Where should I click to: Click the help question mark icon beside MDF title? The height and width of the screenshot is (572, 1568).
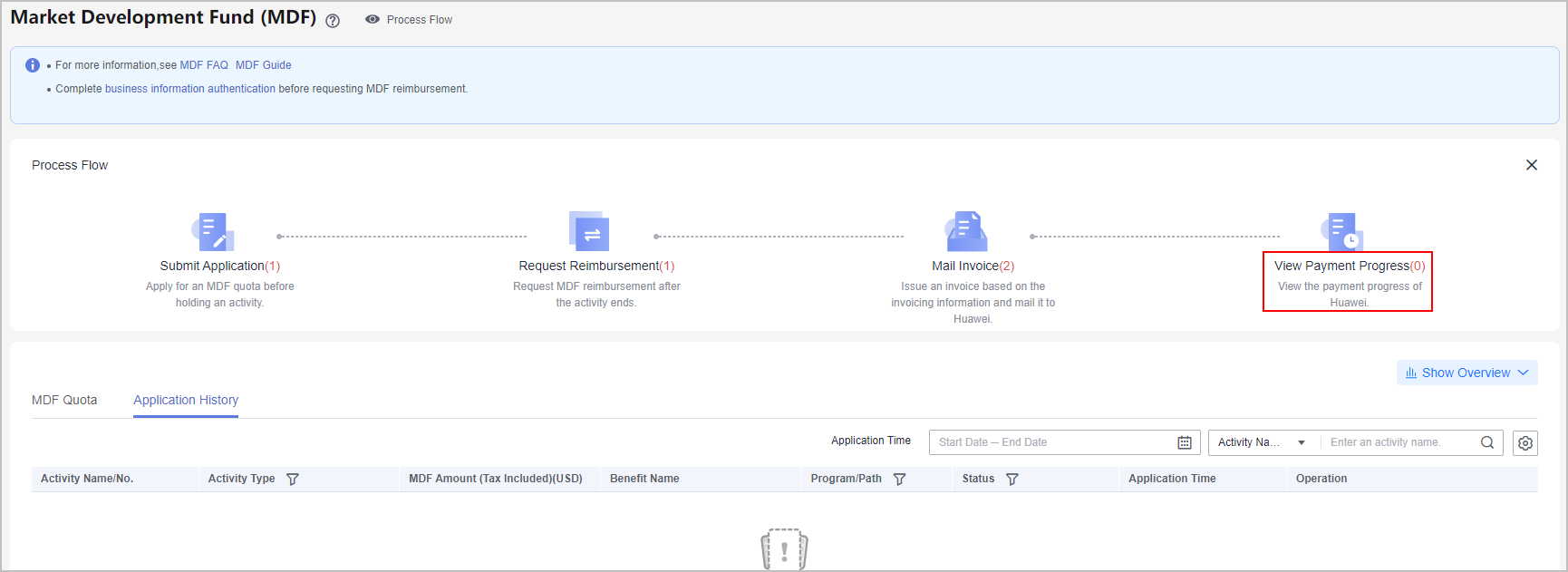click(x=333, y=21)
